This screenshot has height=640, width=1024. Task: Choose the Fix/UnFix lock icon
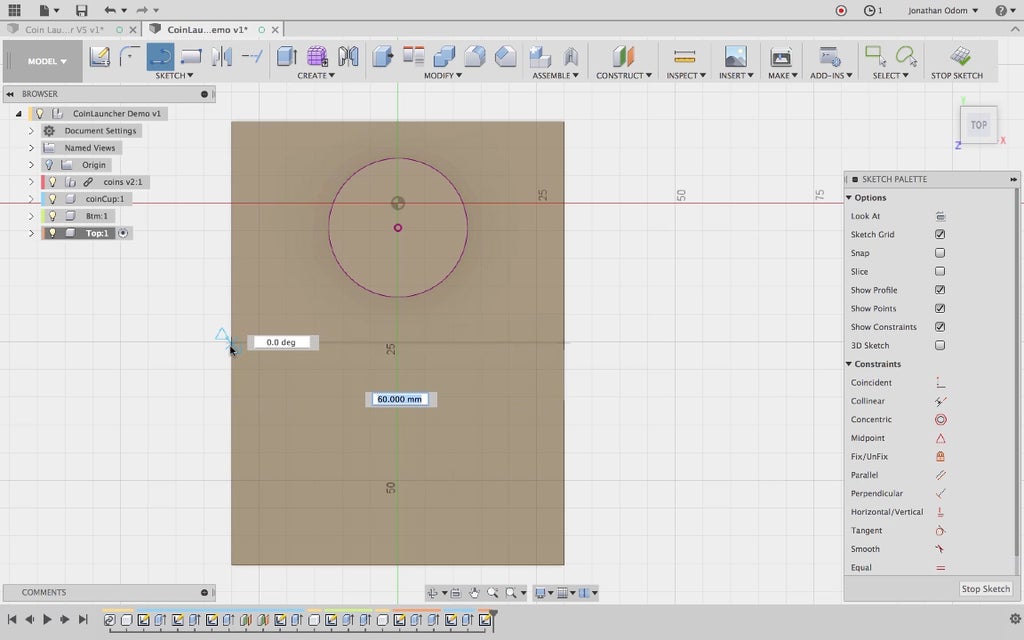[x=940, y=457]
